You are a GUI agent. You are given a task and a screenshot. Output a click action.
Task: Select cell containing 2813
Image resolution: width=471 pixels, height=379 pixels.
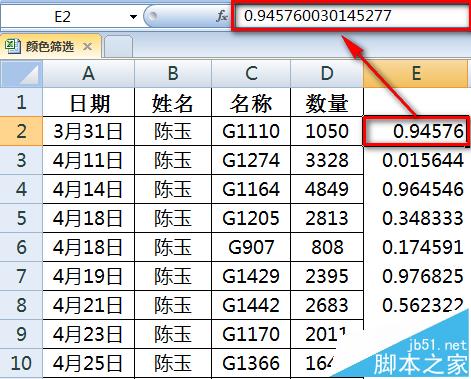[327, 218]
